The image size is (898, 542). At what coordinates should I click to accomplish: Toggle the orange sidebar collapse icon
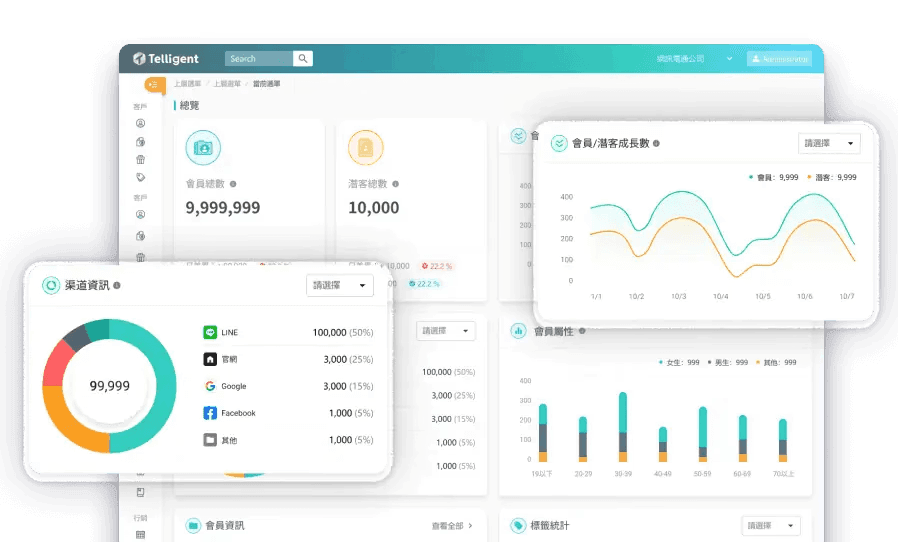pos(154,84)
